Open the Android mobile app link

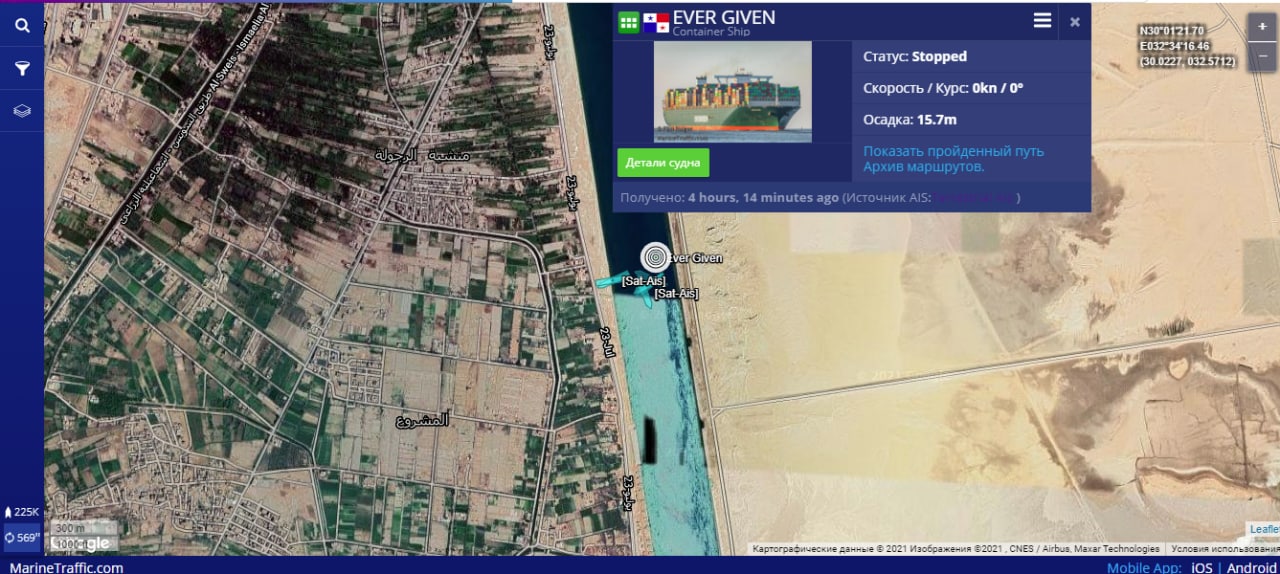click(1251, 567)
